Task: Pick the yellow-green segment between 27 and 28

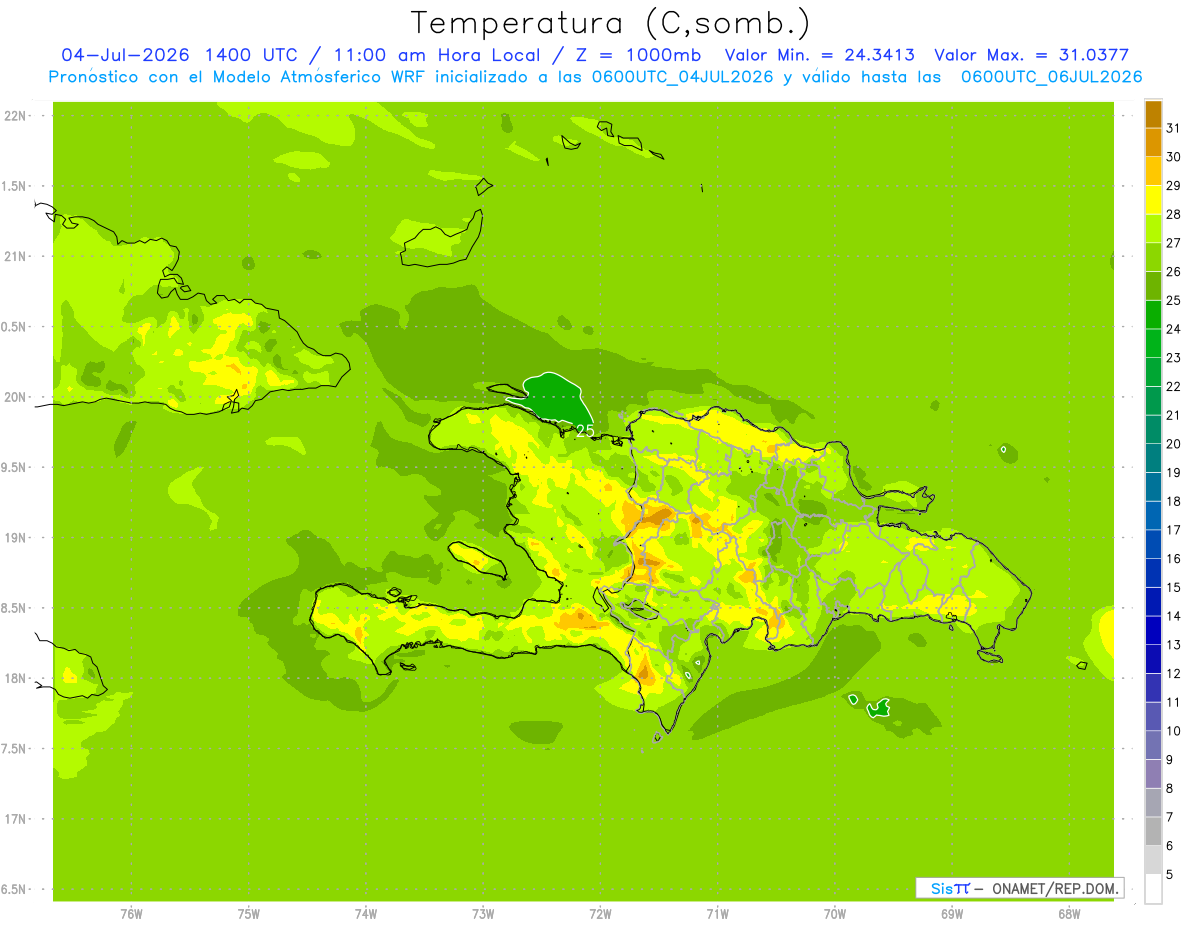Action: 1153,228
